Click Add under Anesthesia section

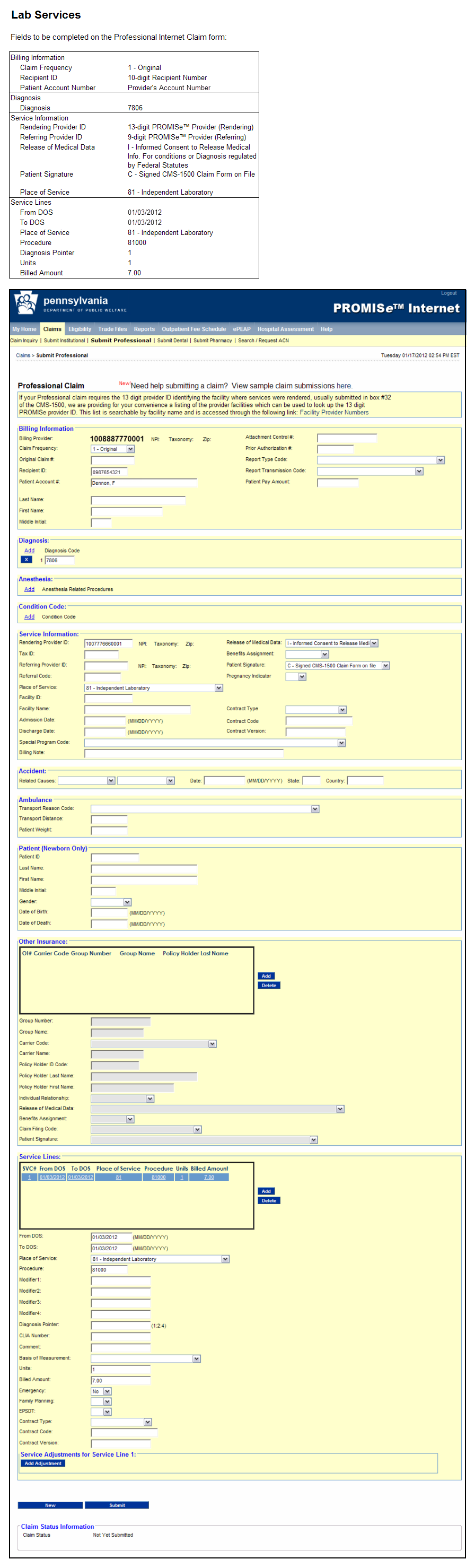coord(29,589)
